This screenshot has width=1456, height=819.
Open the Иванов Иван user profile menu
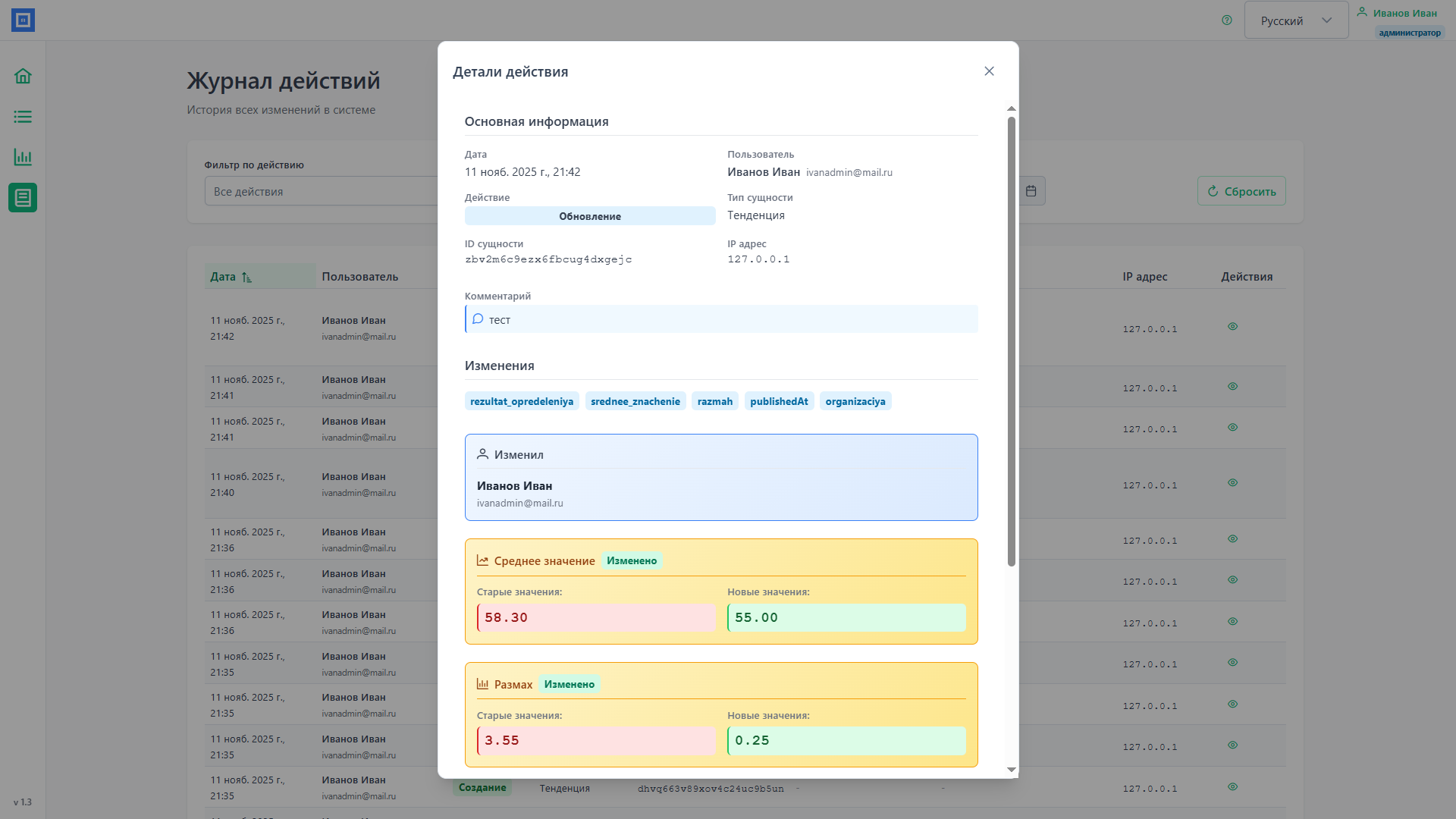tap(1403, 14)
